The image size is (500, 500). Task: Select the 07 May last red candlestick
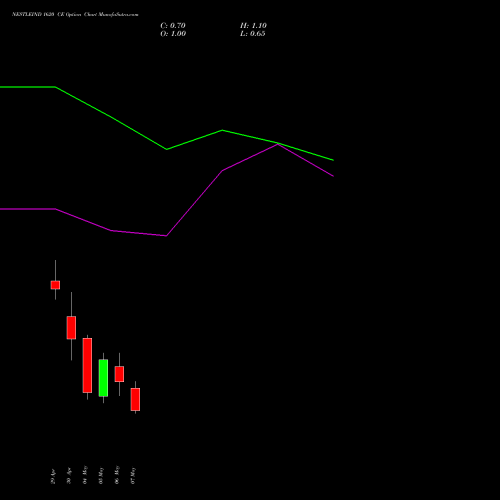click(x=135, y=399)
